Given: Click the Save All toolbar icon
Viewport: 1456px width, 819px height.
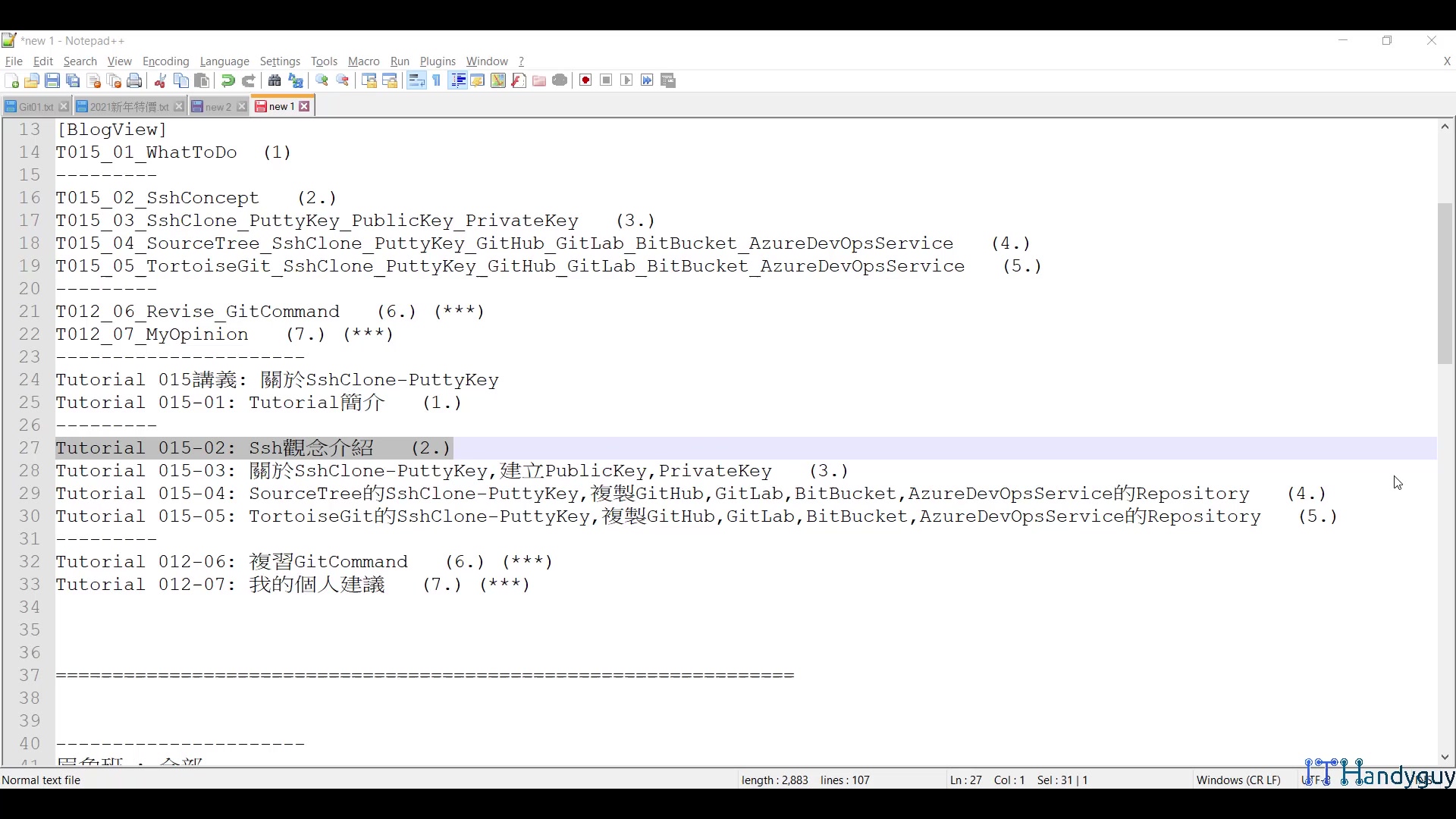Looking at the screenshot, I should click(x=73, y=81).
